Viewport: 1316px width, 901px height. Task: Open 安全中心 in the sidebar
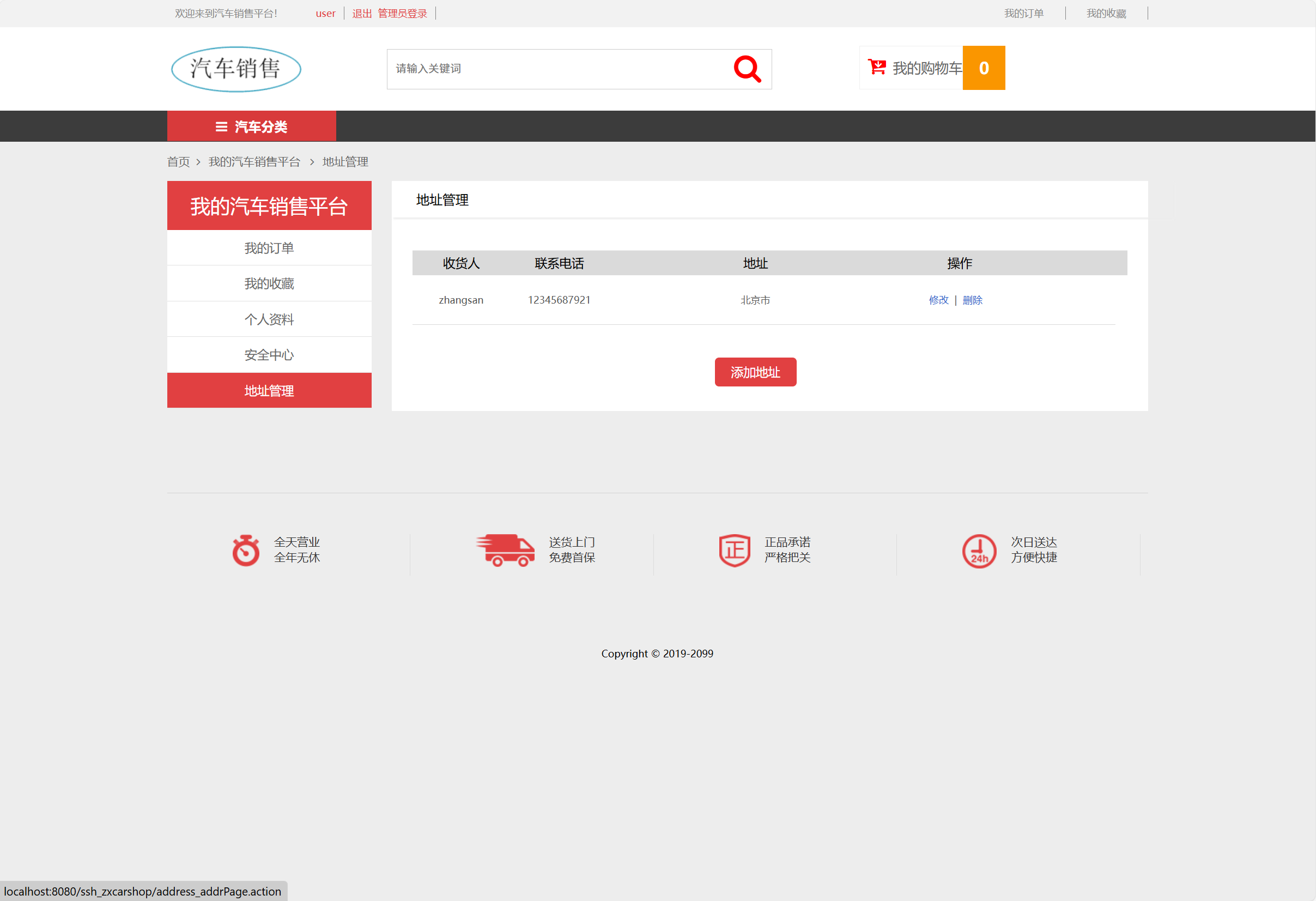(269, 354)
